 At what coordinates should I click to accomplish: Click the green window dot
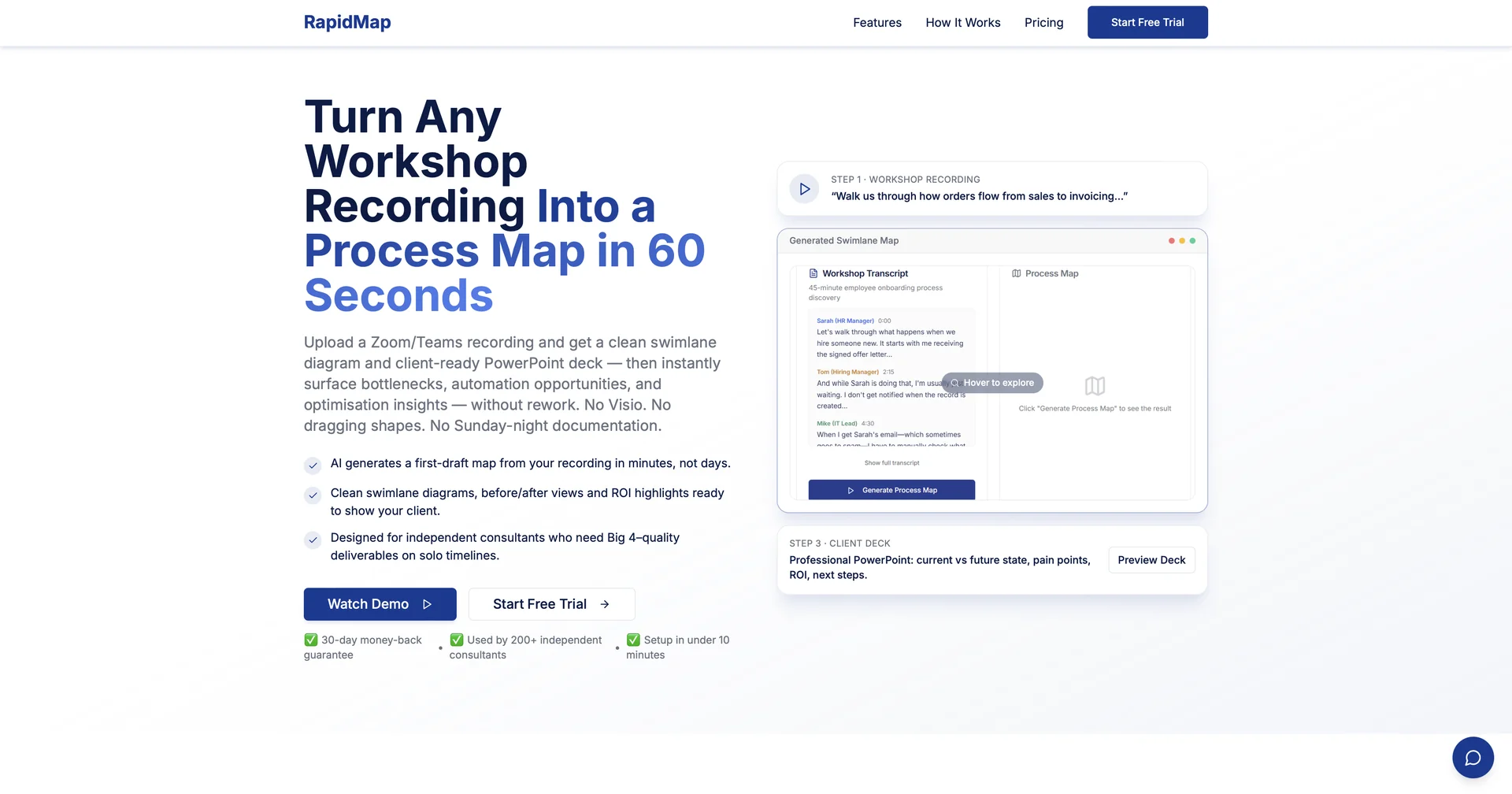1192,241
